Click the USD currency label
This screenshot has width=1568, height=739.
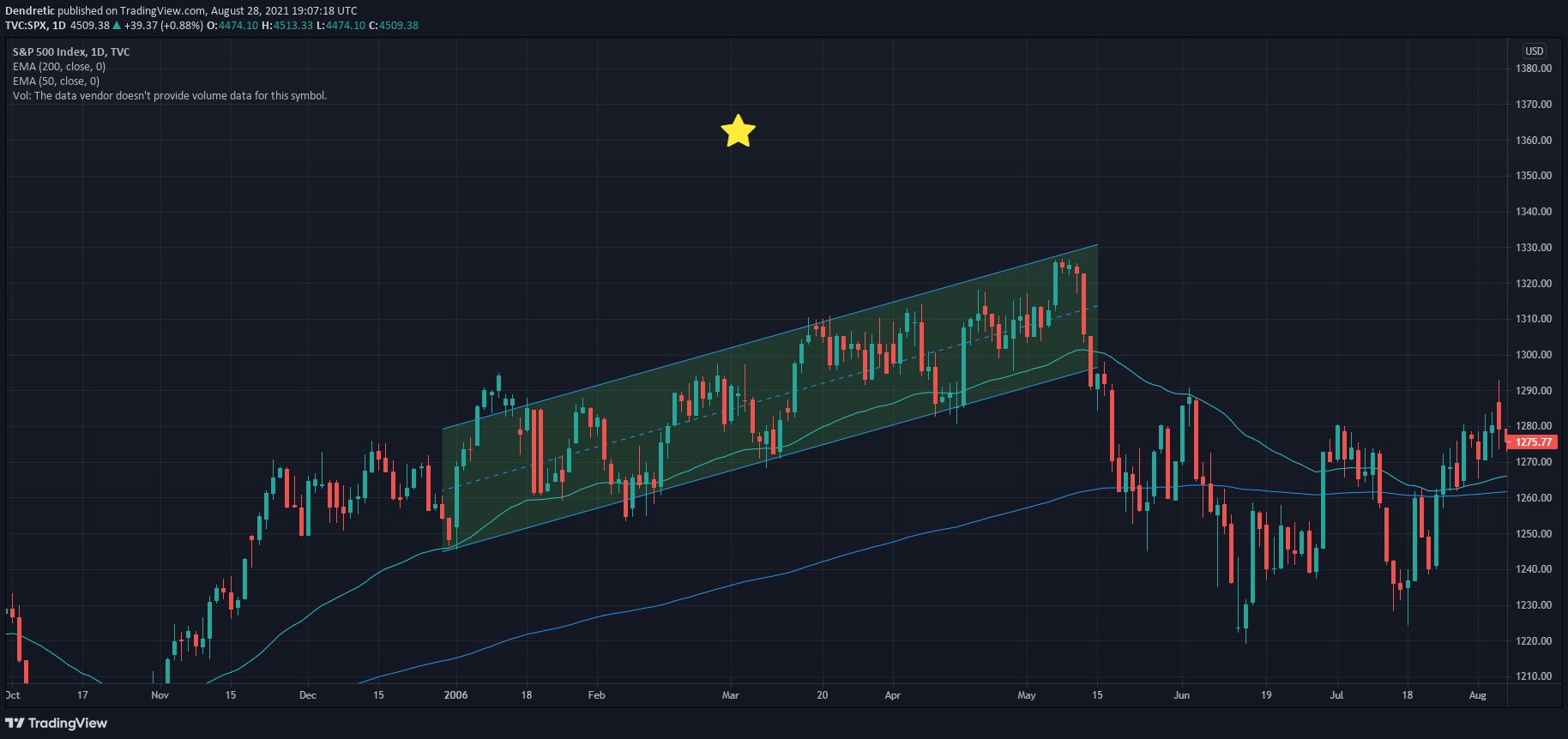pos(1535,51)
